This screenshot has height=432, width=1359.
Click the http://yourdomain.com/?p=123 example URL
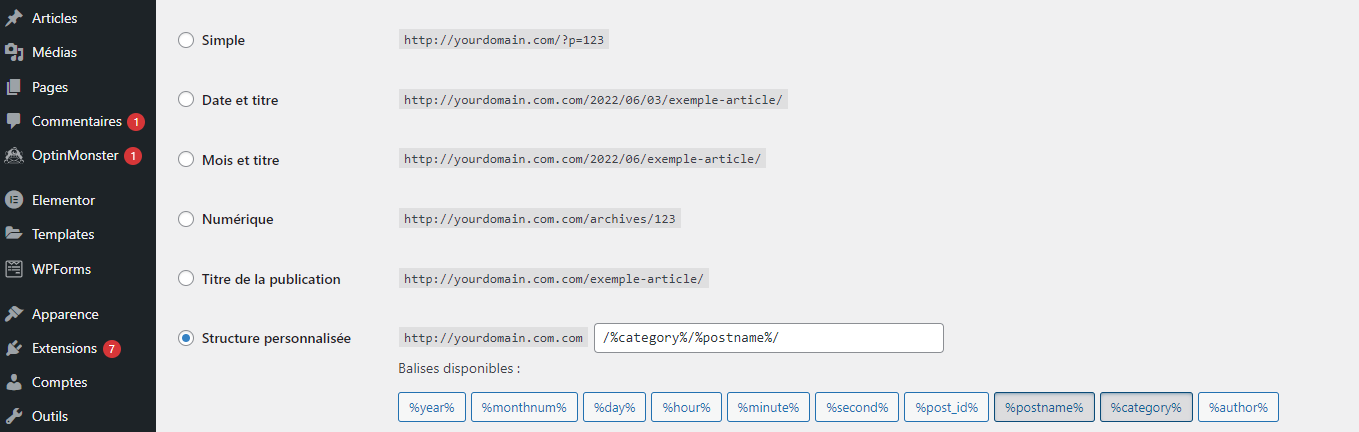click(x=505, y=41)
